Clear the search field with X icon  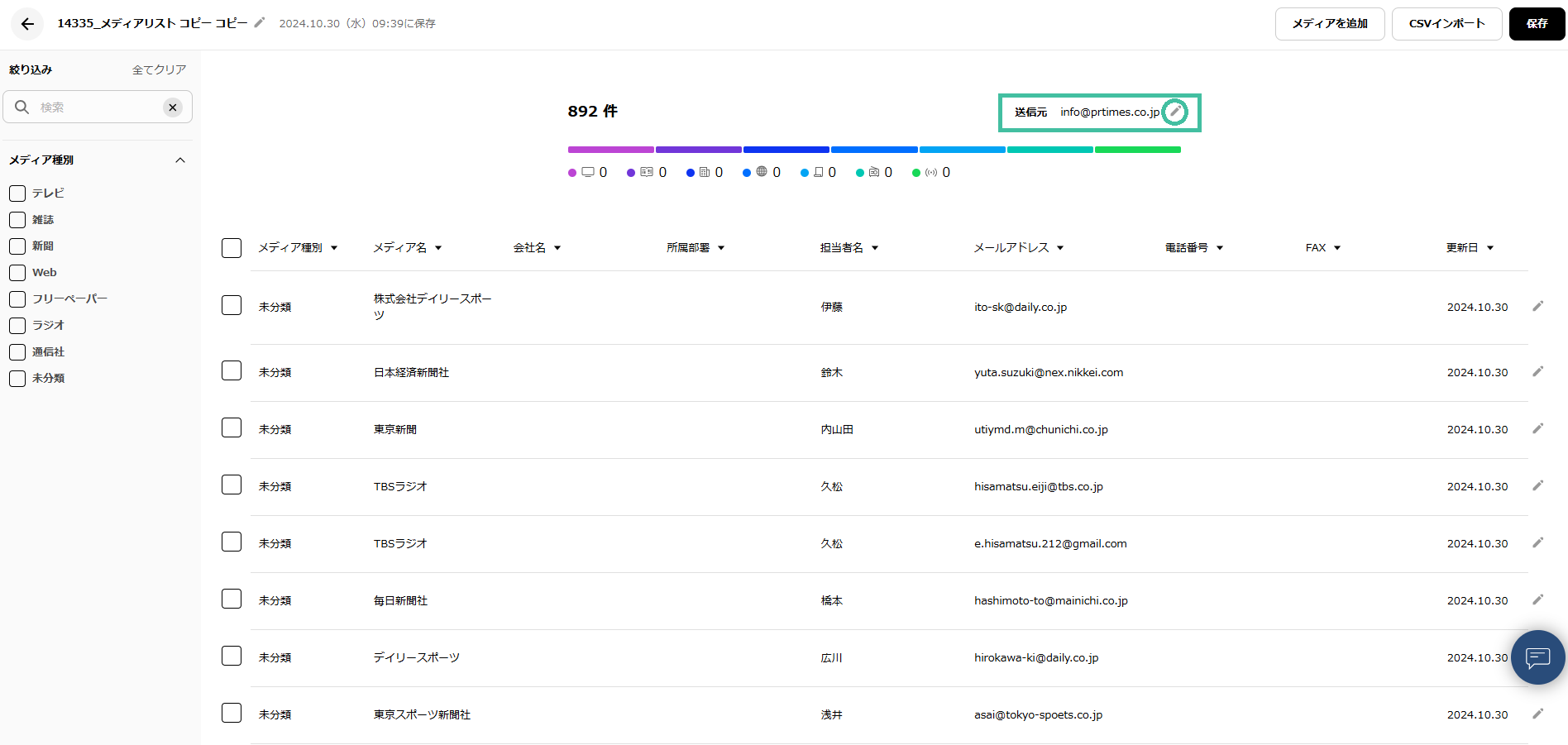click(172, 107)
